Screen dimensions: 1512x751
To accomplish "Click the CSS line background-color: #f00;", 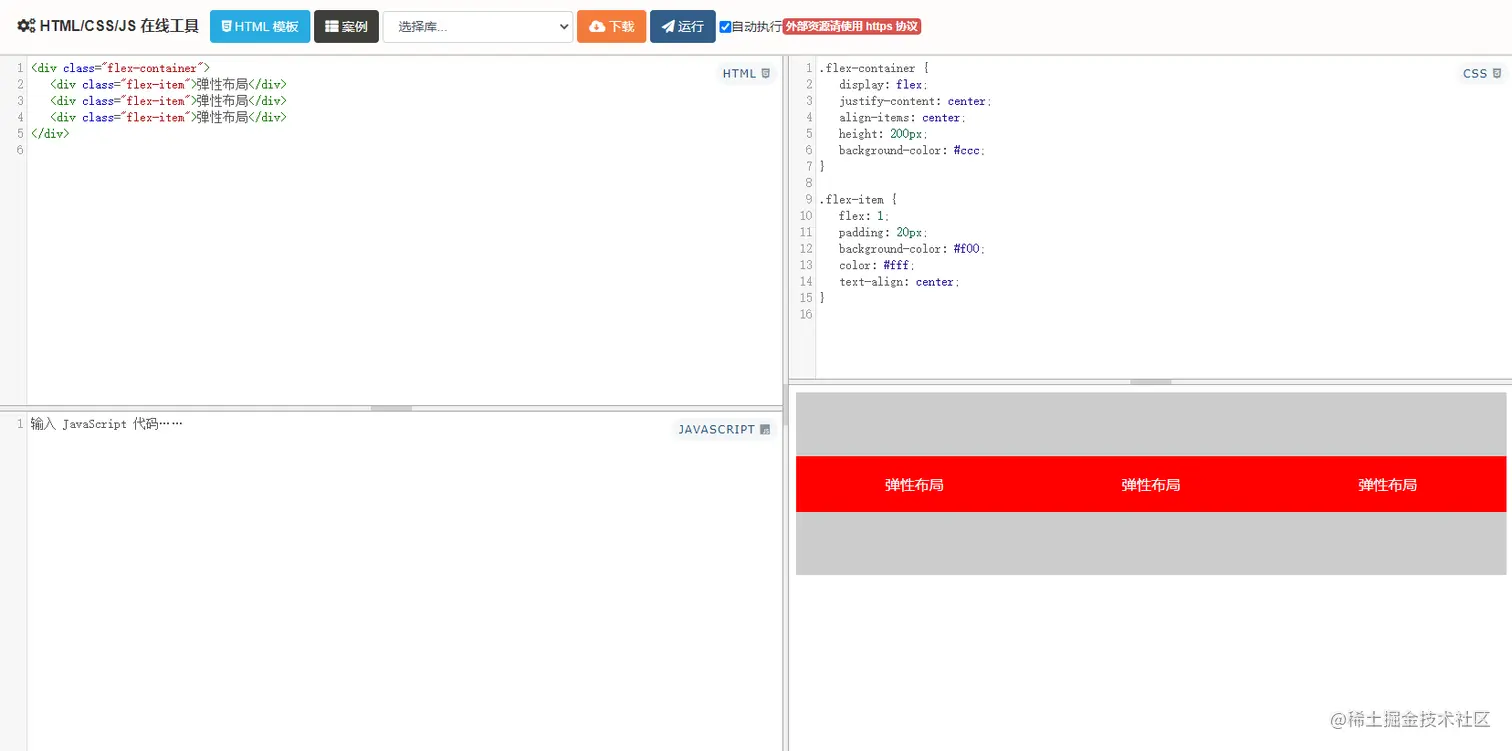I will 912,248.
